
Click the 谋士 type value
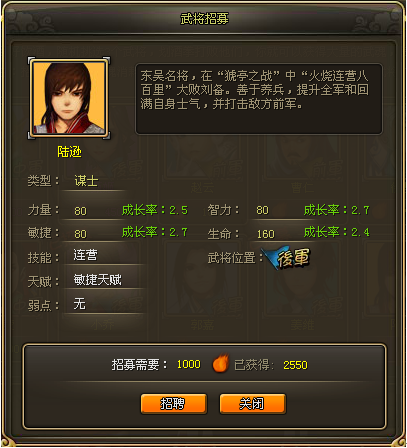(86, 181)
